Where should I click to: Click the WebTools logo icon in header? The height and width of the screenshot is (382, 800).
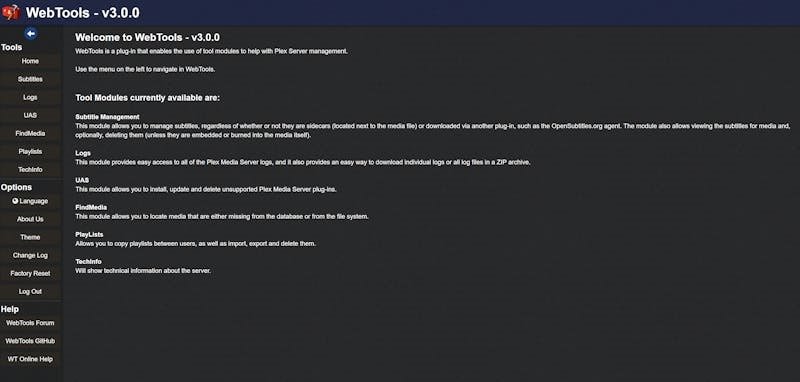[11, 12]
